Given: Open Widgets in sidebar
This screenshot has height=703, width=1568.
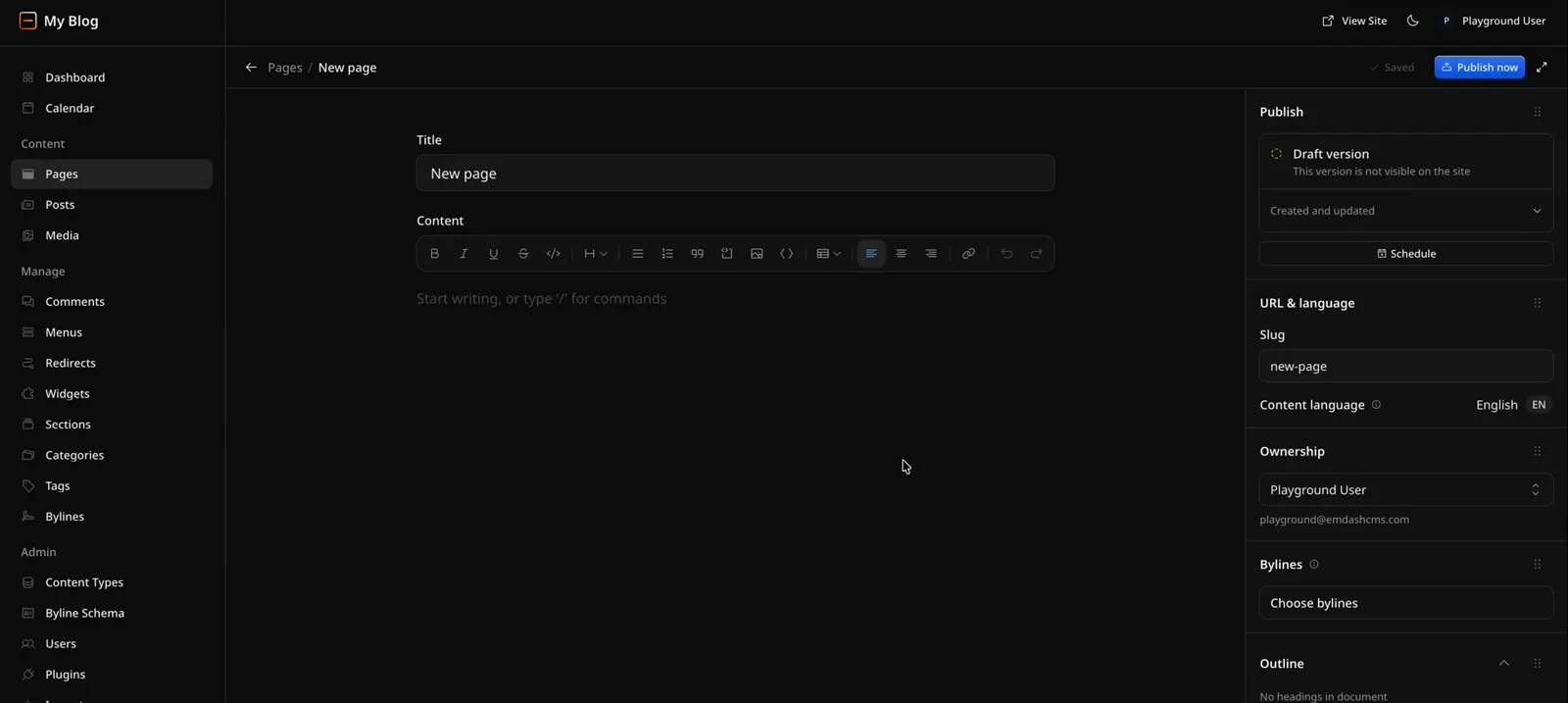Looking at the screenshot, I should pyautogui.click(x=112, y=394).
